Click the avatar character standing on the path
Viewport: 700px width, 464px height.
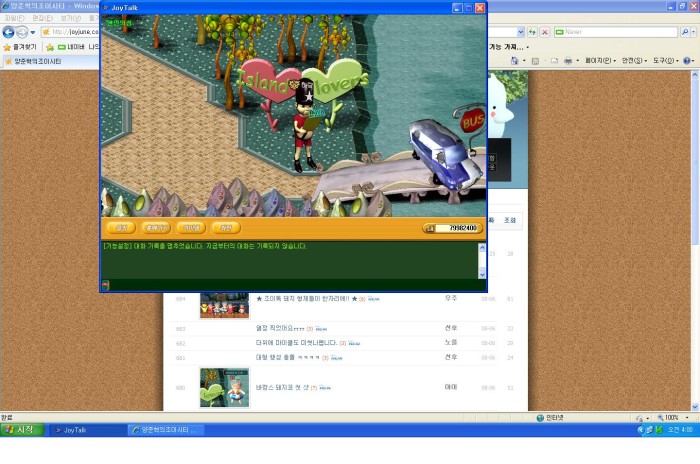[304, 128]
